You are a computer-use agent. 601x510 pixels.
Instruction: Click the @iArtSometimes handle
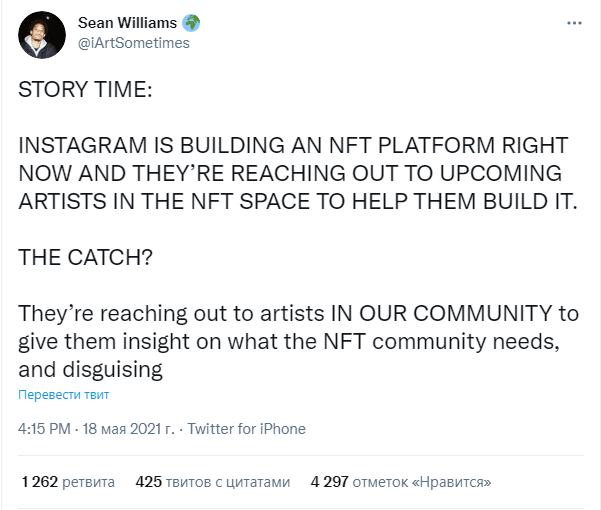pos(133,43)
